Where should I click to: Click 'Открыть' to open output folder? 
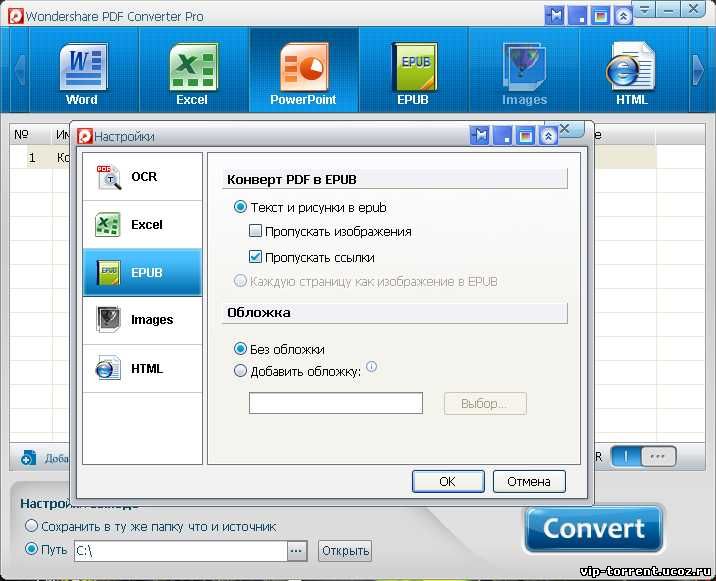tap(345, 551)
